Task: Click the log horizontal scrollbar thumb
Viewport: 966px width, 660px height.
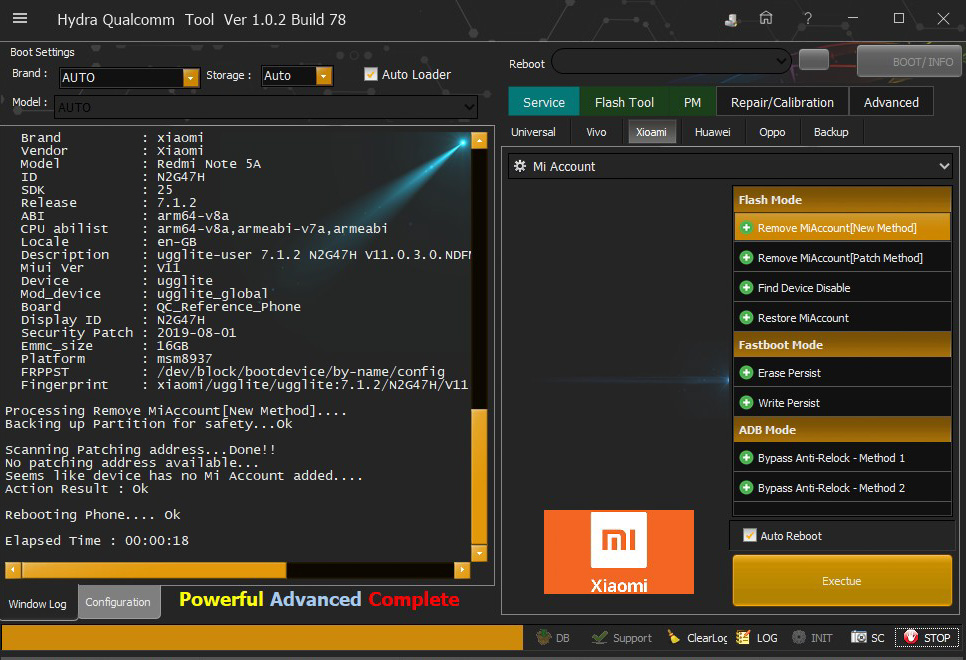Action: tap(154, 570)
